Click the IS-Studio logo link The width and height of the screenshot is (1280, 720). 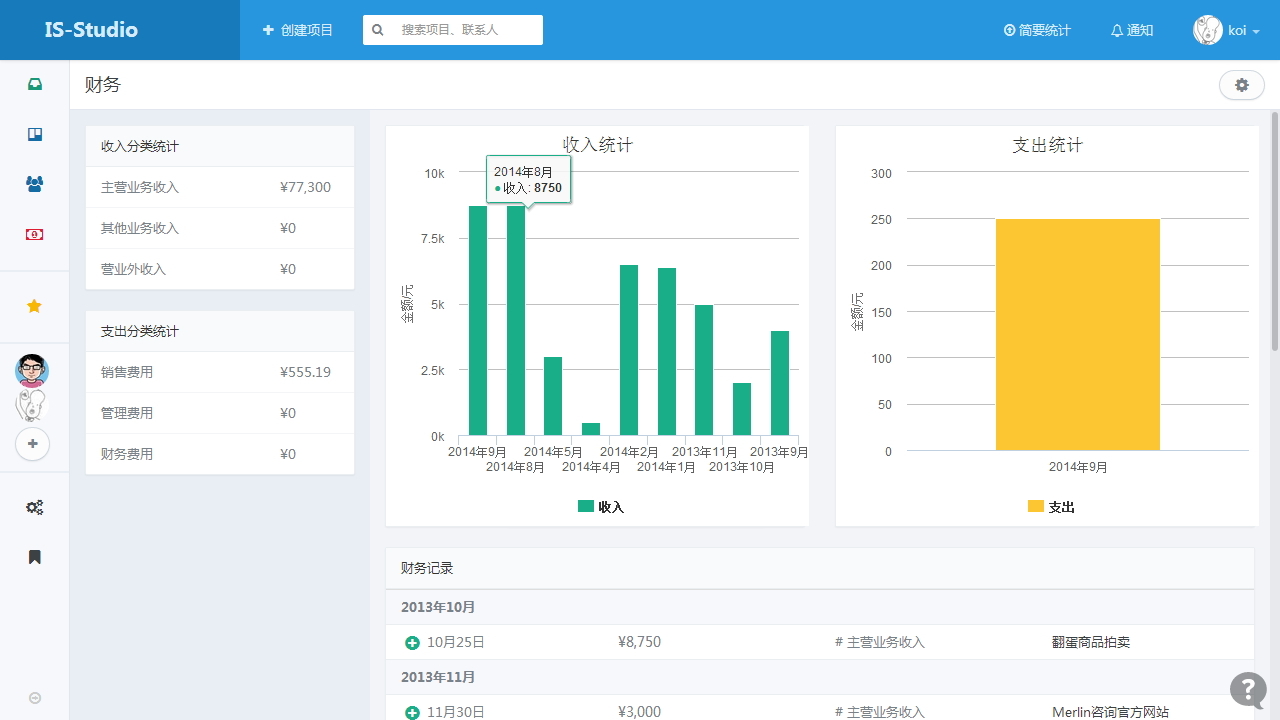pyautogui.click(x=91, y=30)
